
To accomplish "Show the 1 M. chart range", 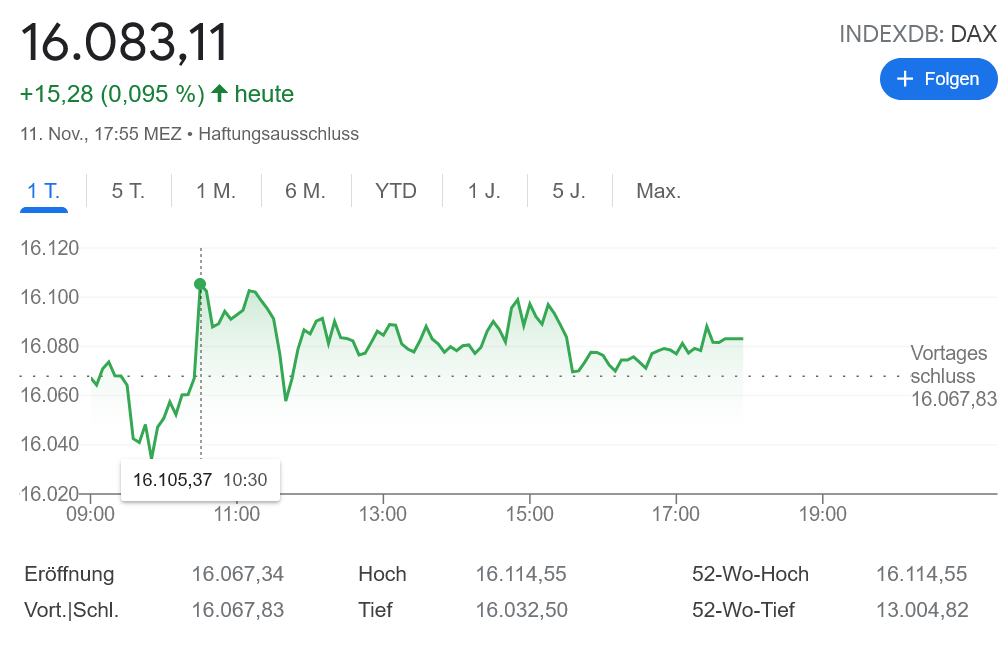I will [x=216, y=191].
